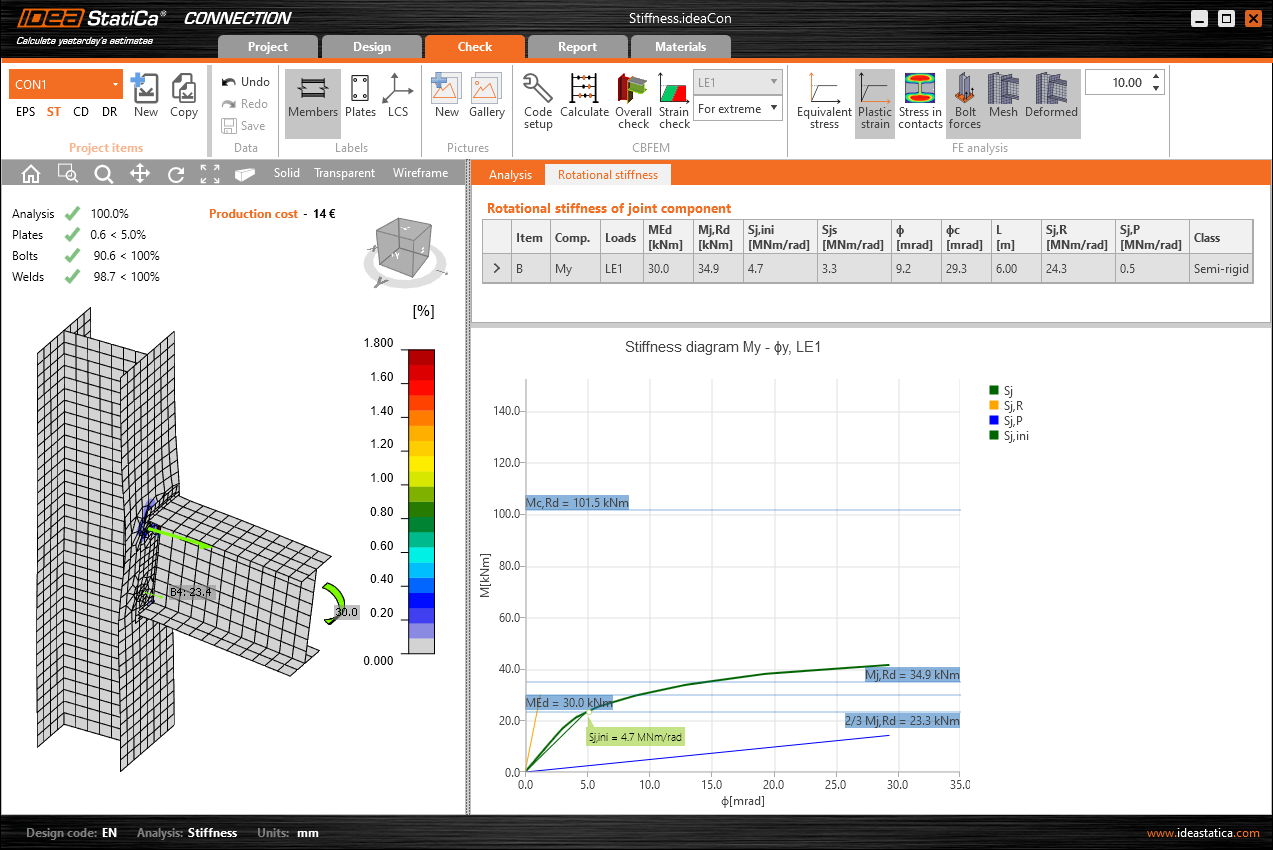
Task: Switch to the Report tab
Action: coord(577,47)
